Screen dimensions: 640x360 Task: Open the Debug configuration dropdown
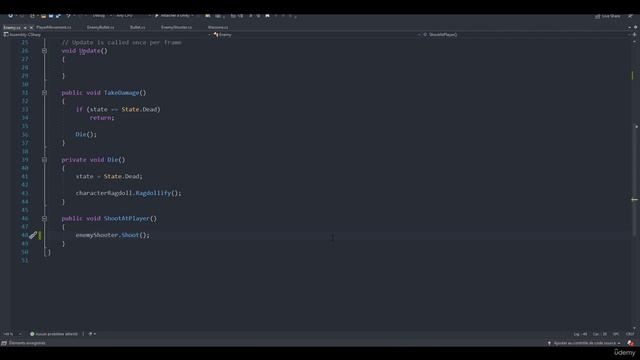tap(101, 16)
